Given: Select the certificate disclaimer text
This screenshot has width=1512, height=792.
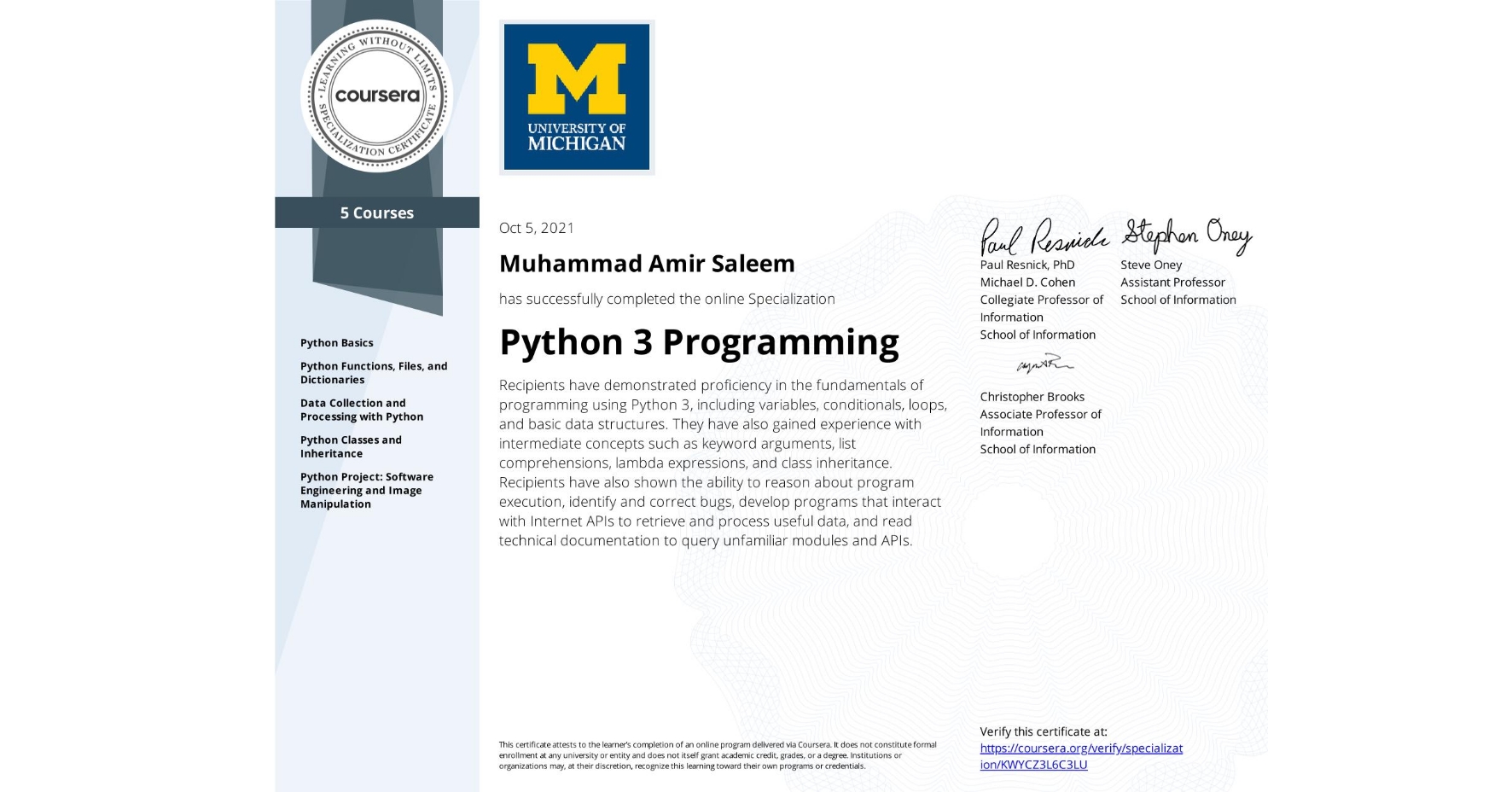Looking at the screenshot, I should [x=717, y=754].
